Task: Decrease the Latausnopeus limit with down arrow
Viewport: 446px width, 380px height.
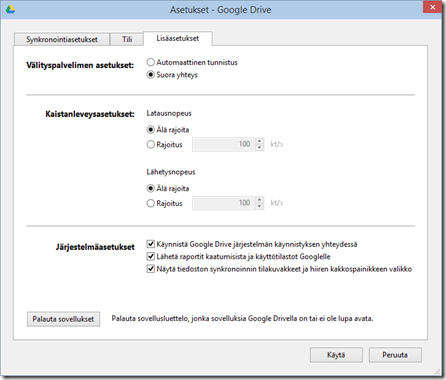Action: click(x=259, y=147)
